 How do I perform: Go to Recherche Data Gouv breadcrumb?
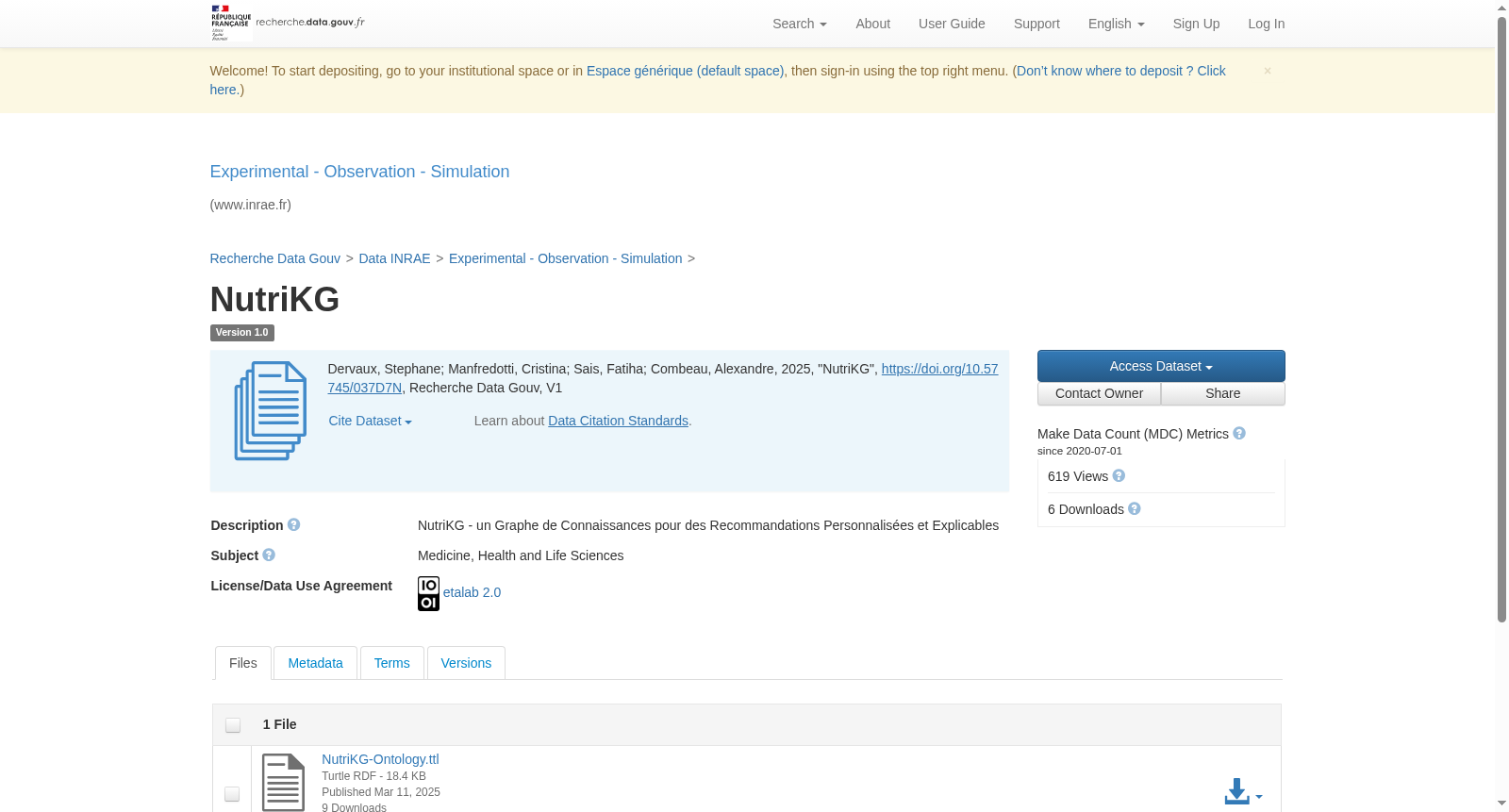pos(275,258)
